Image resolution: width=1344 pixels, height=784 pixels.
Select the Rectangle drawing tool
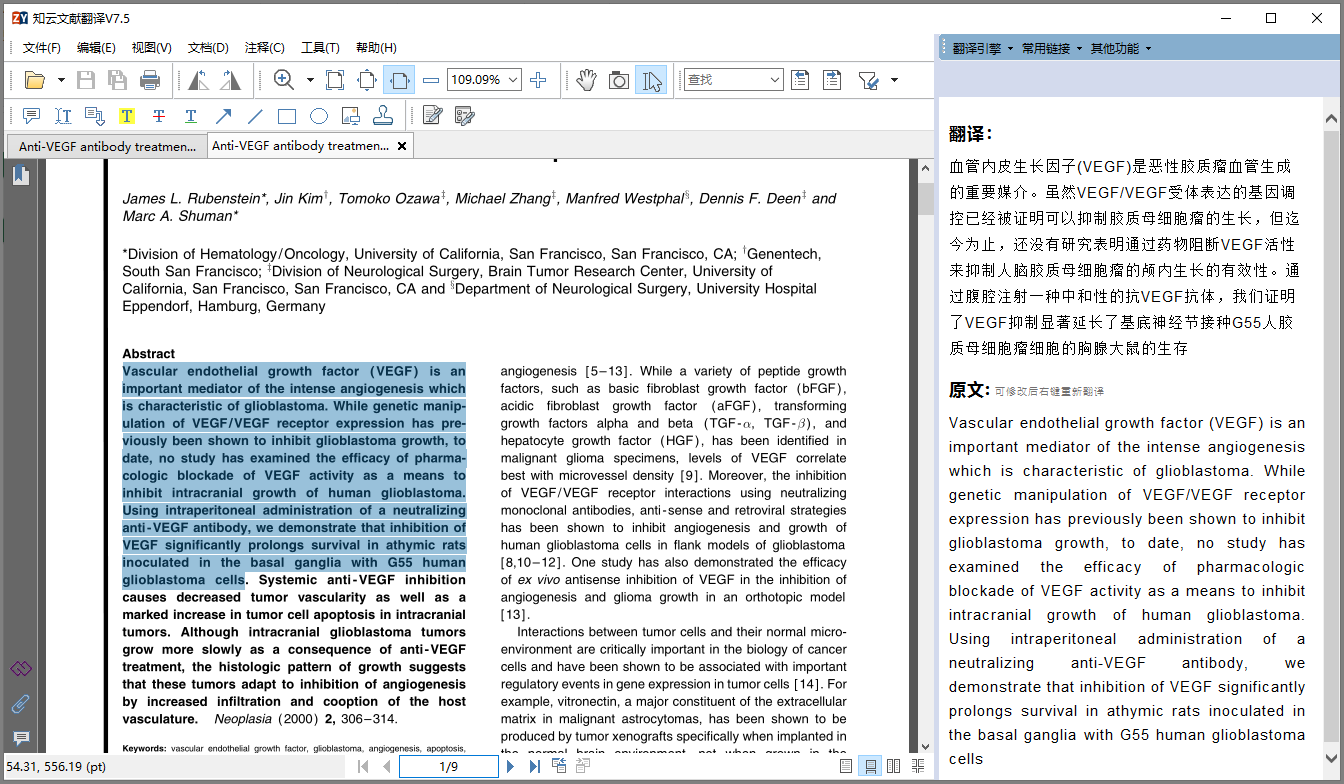click(287, 116)
